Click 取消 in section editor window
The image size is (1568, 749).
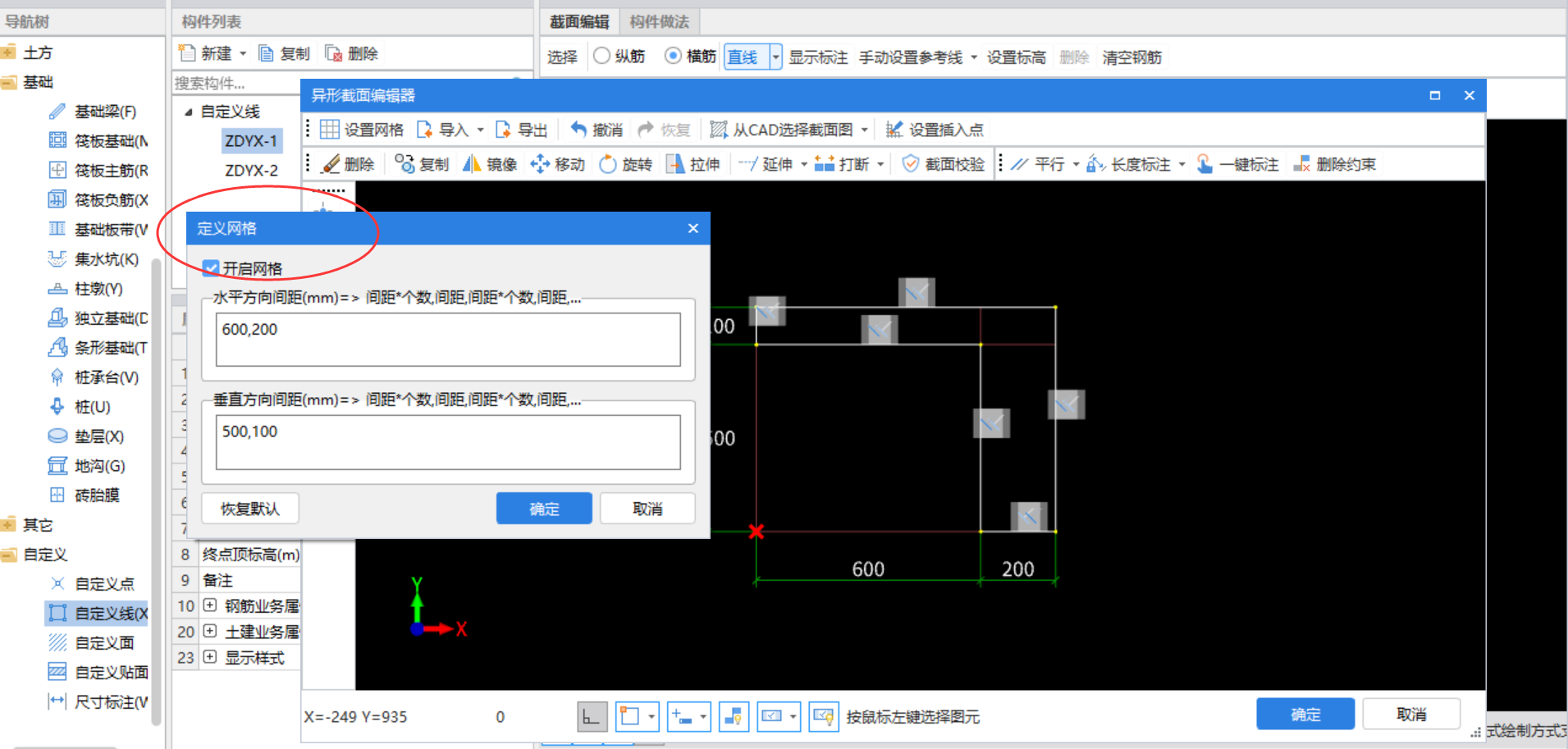pyautogui.click(x=1411, y=714)
